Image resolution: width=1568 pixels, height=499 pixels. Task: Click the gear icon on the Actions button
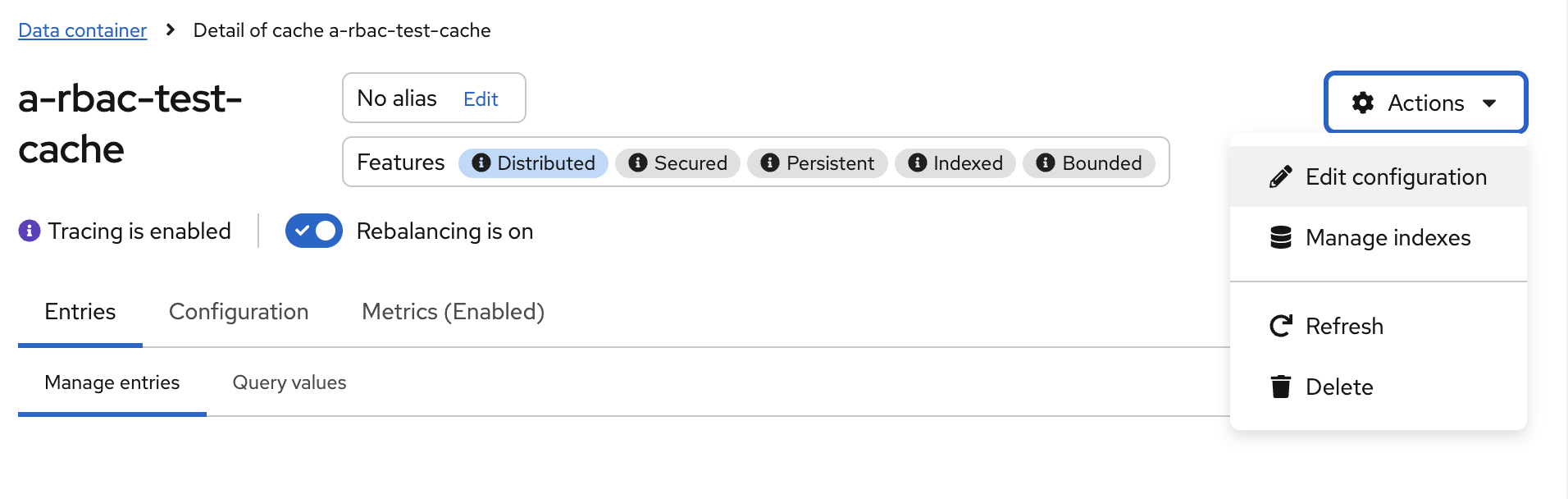click(x=1363, y=103)
